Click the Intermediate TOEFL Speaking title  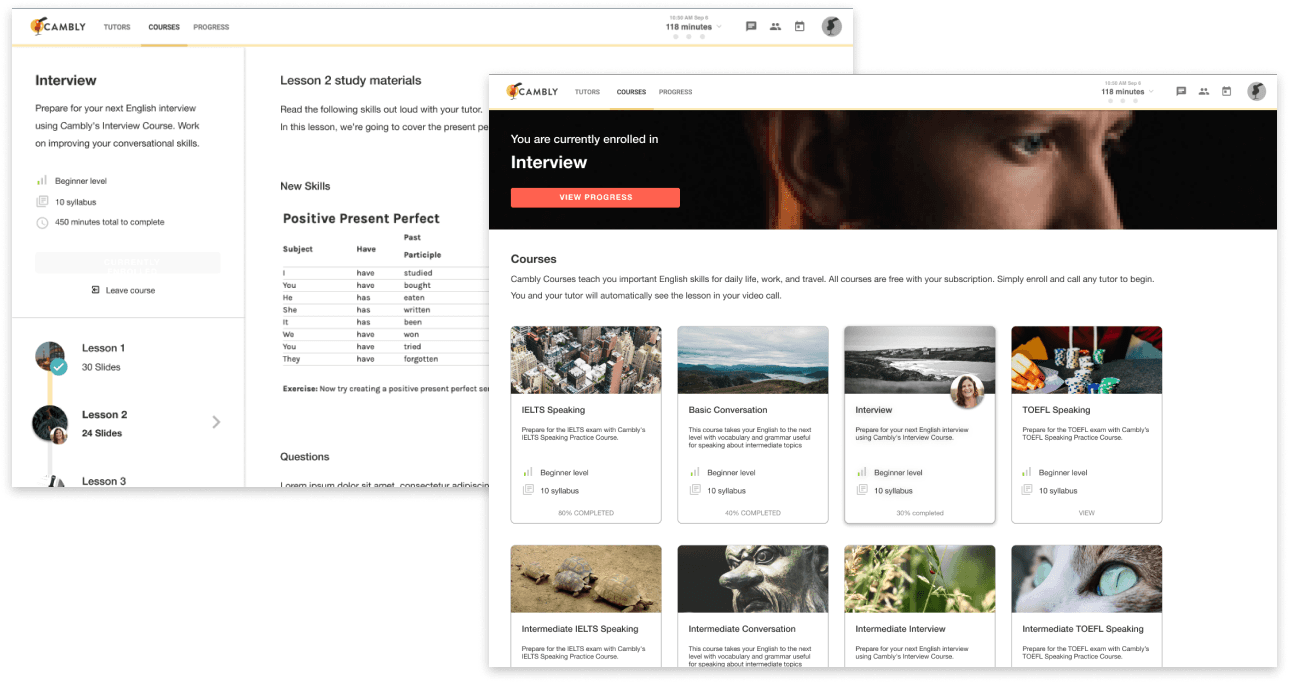[1083, 629]
